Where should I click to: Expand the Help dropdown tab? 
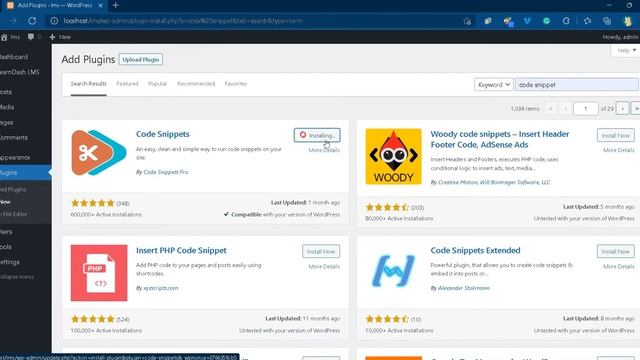pos(626,50)
